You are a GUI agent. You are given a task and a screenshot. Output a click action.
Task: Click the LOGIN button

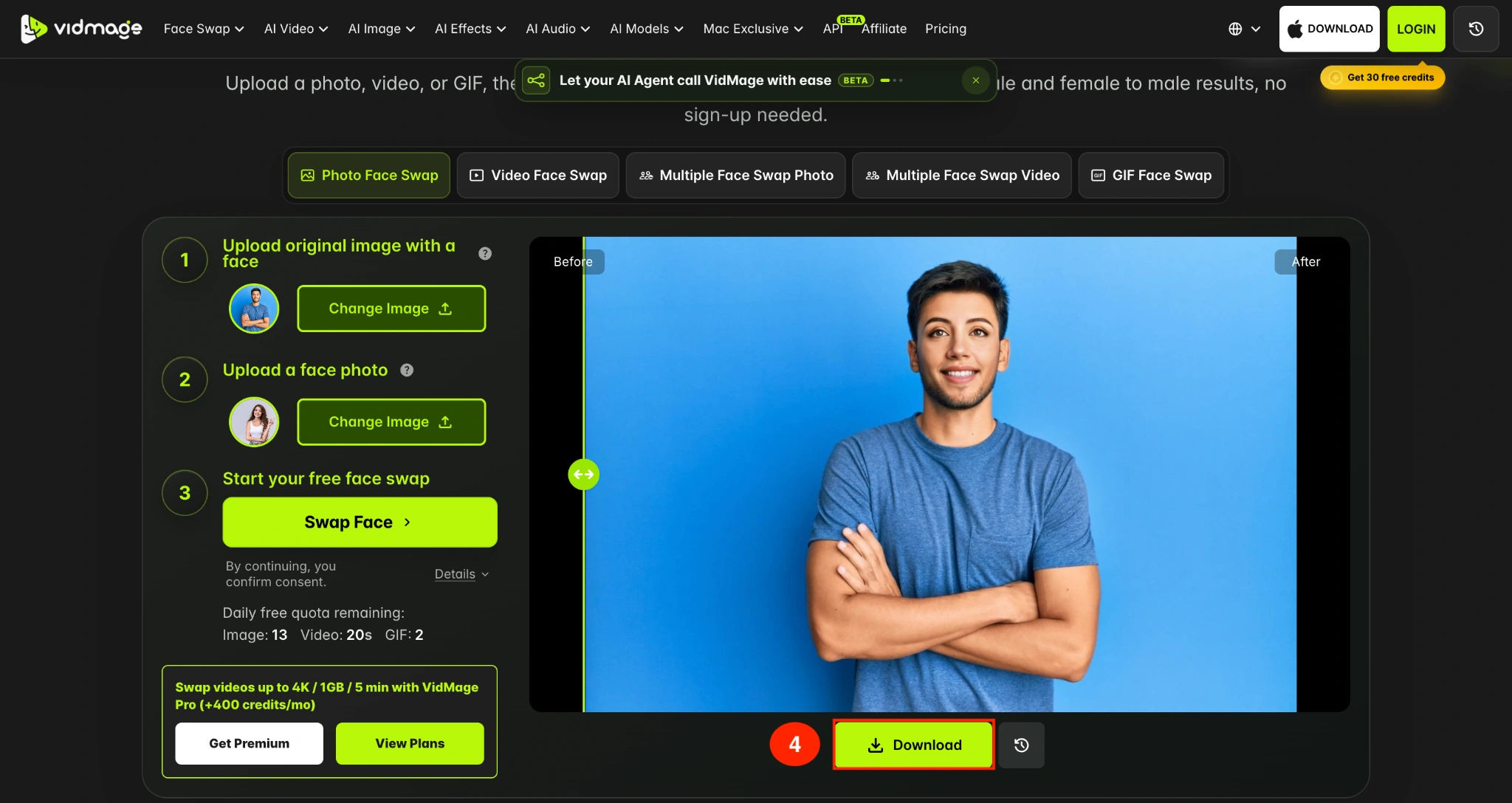1416,29
